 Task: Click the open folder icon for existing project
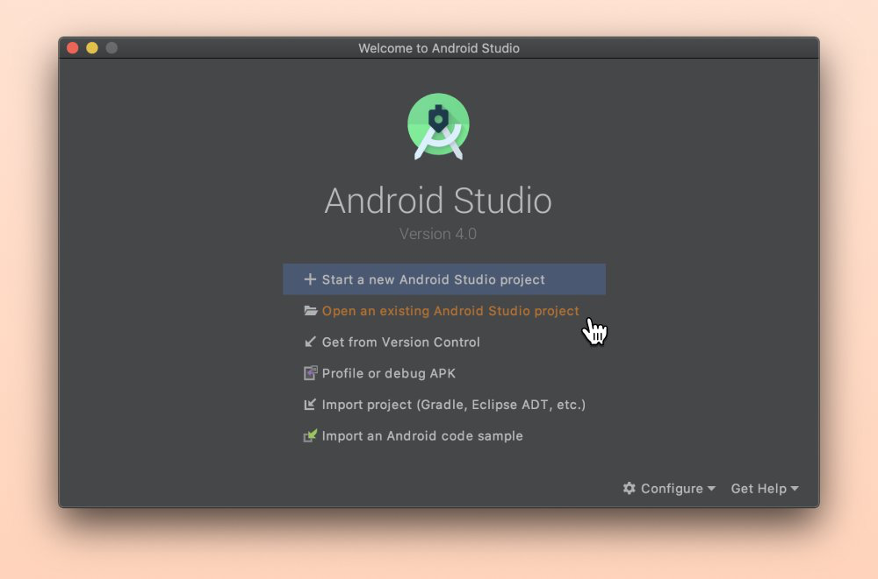point(310,311)
